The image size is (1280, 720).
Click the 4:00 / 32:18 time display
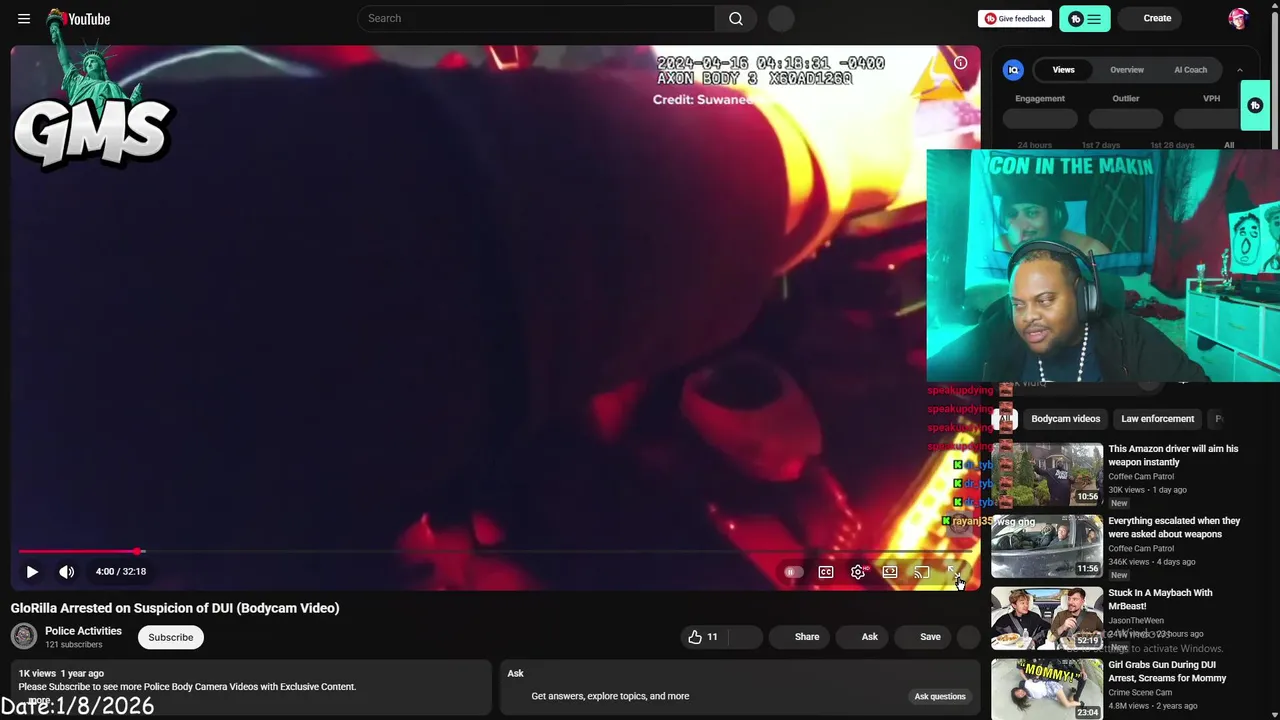pyautogui.click(x=121, y=572)
